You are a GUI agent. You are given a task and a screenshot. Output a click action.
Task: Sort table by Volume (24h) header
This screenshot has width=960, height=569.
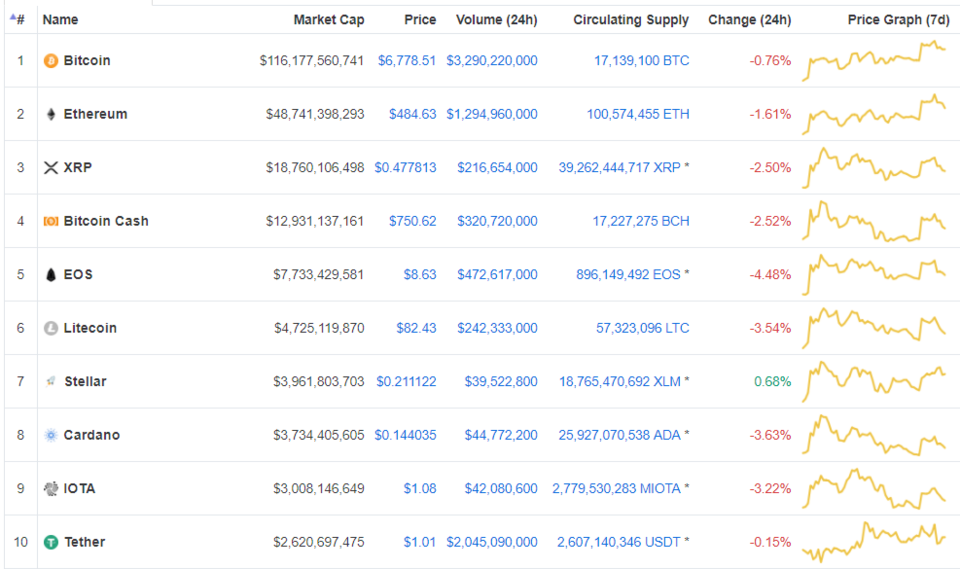(497, 20)
